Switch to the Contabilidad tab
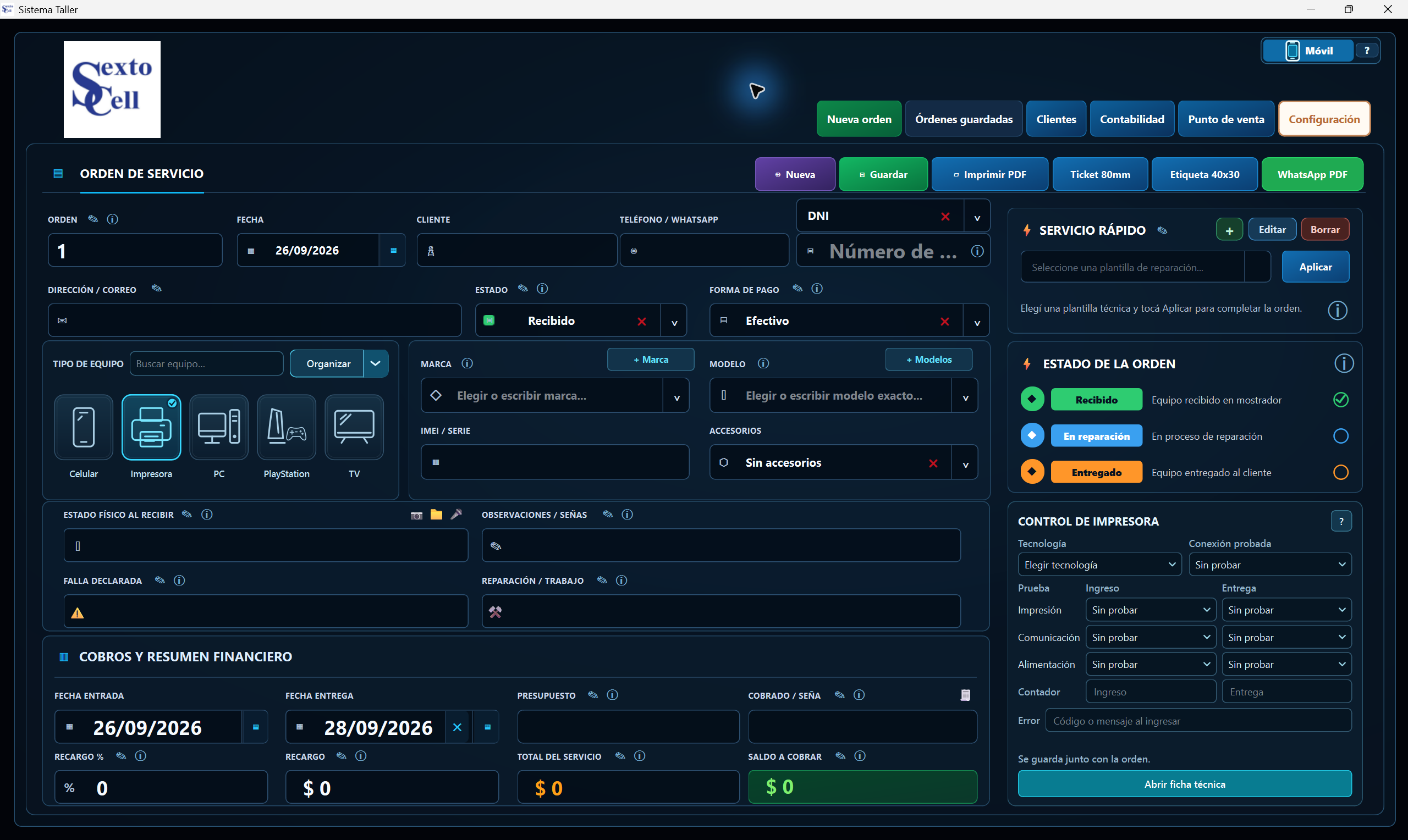Image resolution: width=1408 pixels, height=840 pixels. click(1132, 119)
